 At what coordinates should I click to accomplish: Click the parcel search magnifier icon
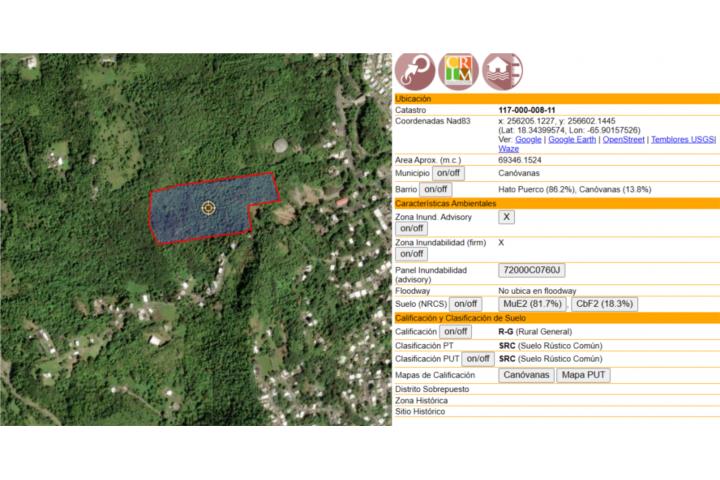[415, 71]
